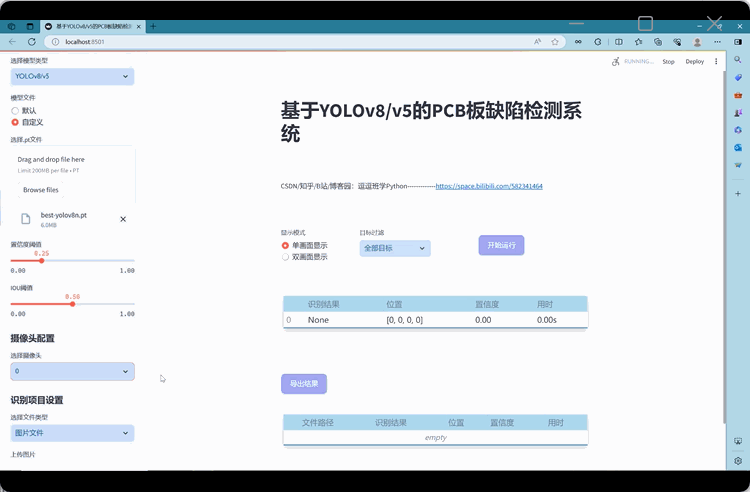Screen dimensions: 750x492
Task: Click Browse files button
Action: point(41,190)
